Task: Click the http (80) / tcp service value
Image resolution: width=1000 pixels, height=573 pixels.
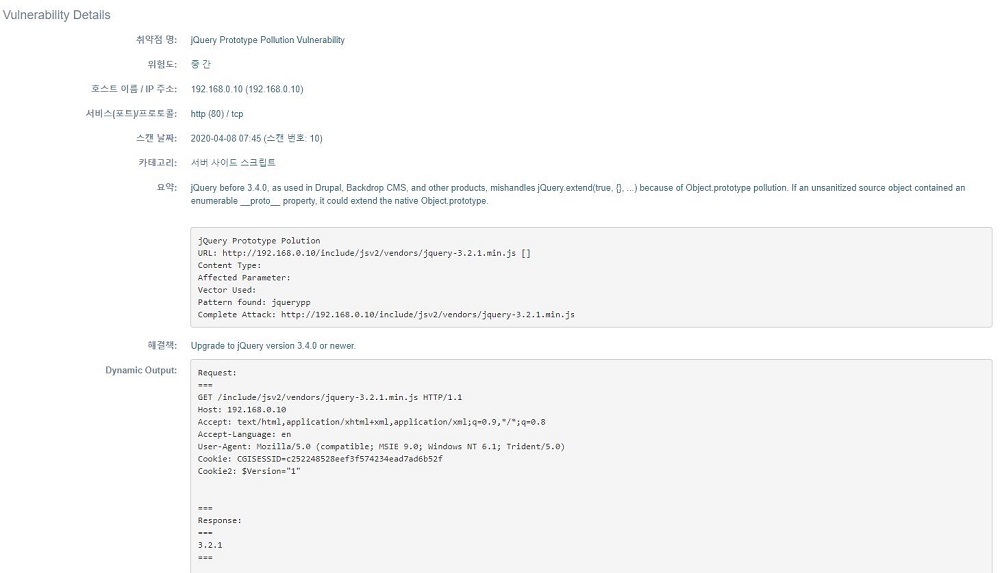Action: point(217,114)
